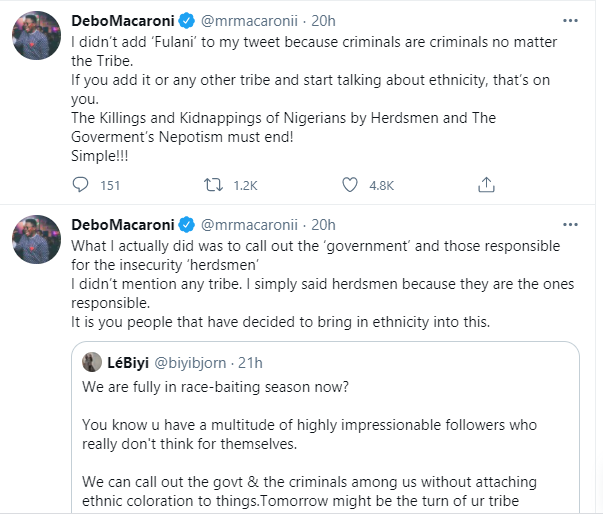Click @mrmacaronii handle on first tweet

point(250,21)
